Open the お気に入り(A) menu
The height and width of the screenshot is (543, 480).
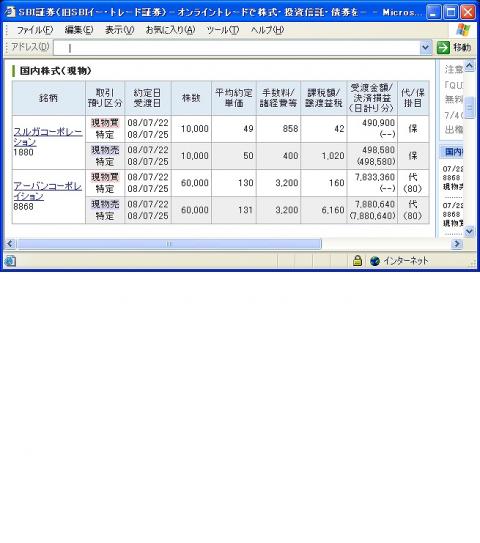click(170, 30)
